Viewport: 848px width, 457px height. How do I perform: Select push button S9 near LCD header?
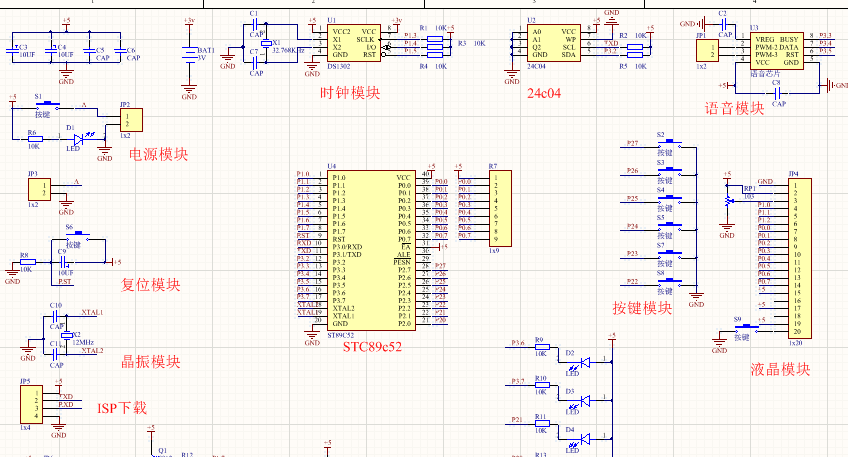click(x=746, y=327)
